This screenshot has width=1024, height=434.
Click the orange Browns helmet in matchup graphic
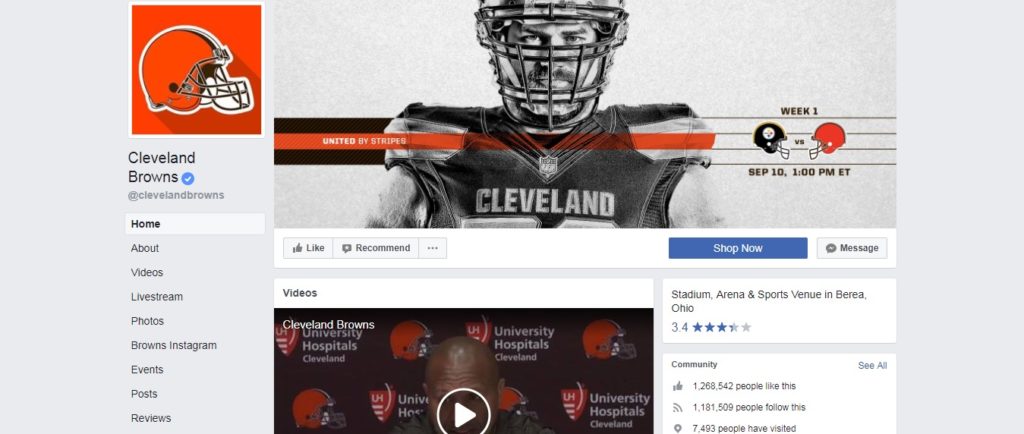(x=828, y=140)
